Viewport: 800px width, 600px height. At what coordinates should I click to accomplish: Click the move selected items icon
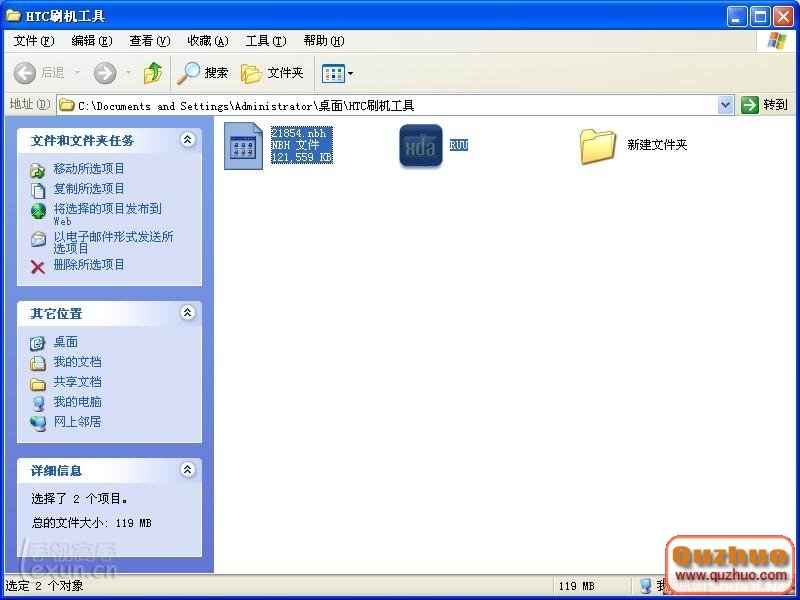(37, 169)
